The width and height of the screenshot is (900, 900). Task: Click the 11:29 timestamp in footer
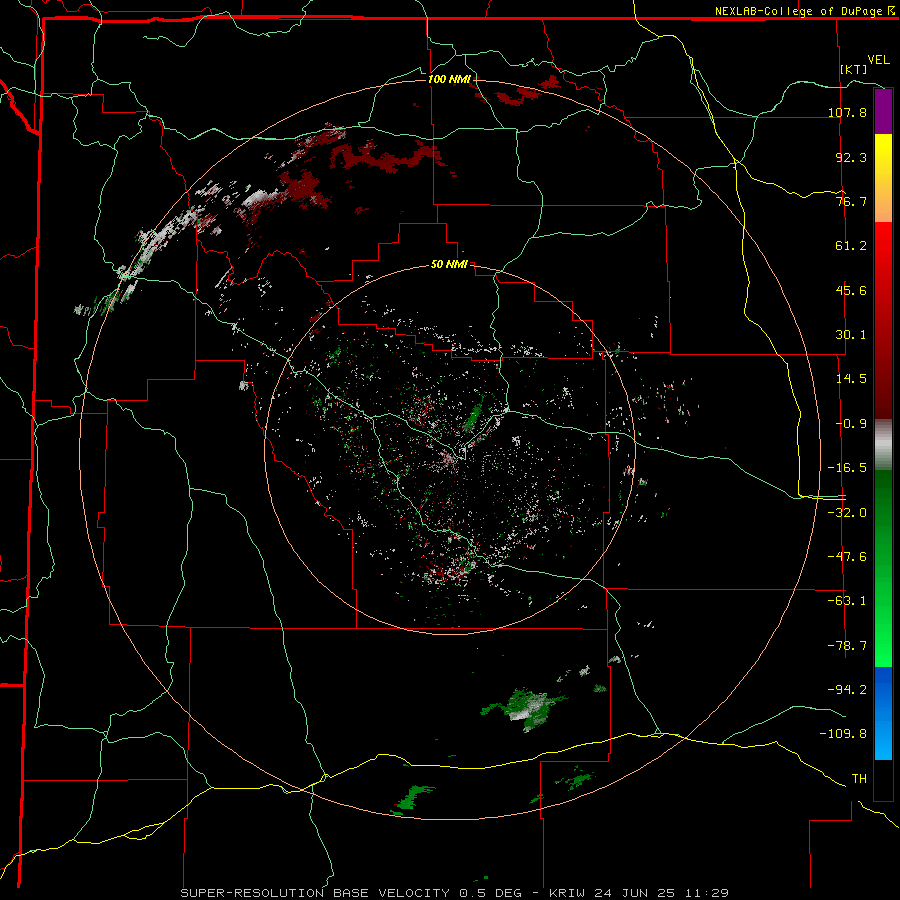[x=705, y=893]
